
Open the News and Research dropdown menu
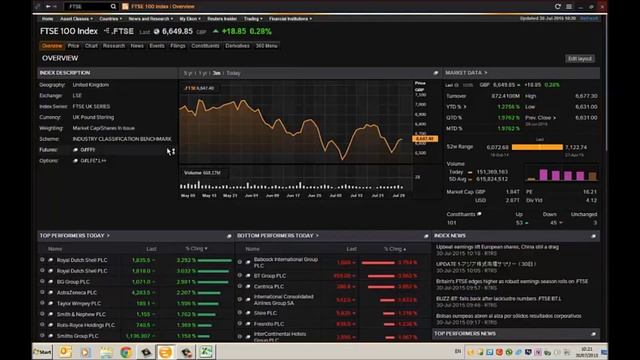tap(151, 19)
